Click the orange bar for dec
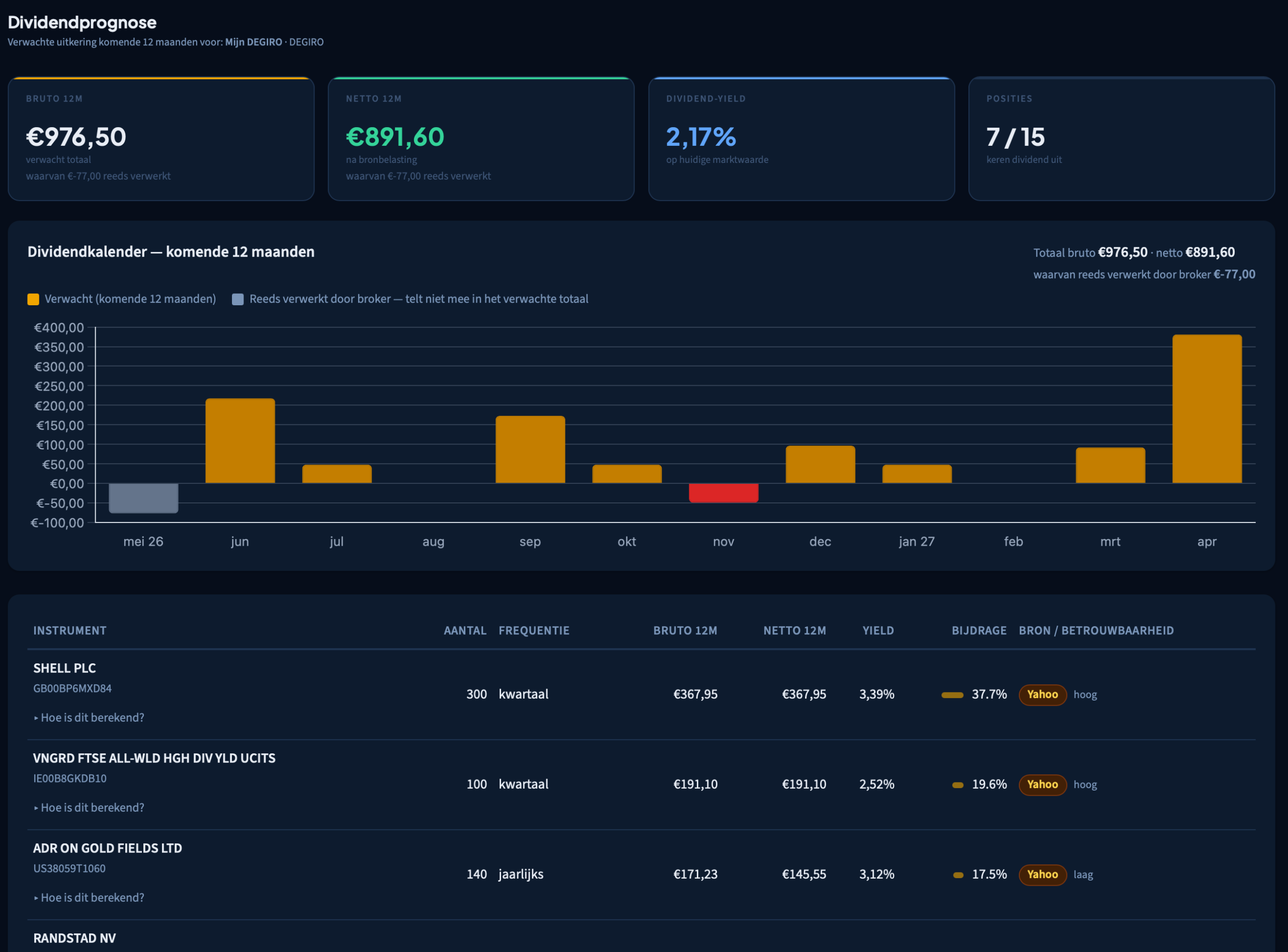The height and width of the screenshot is (952, 1288). pos(821,465)
